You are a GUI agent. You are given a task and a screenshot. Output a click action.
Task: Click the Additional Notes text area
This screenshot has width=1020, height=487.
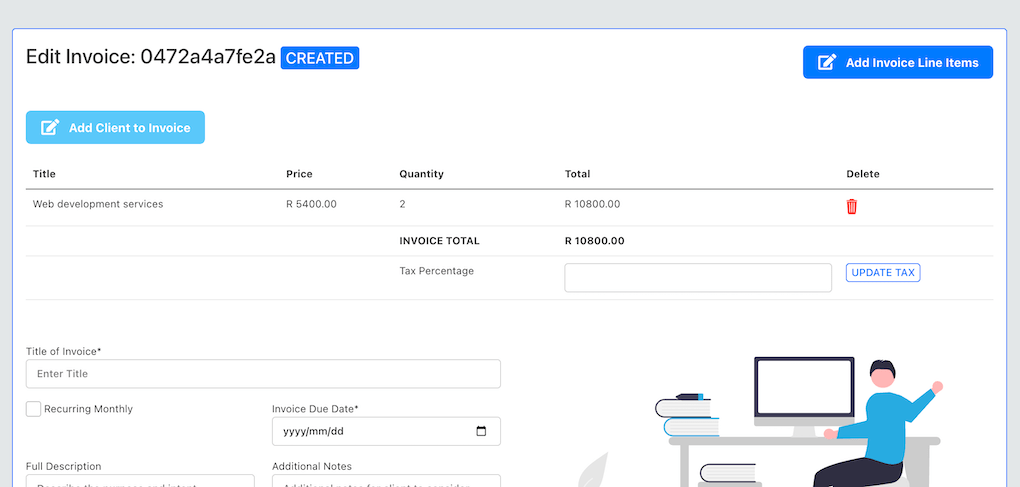point(386,481)
